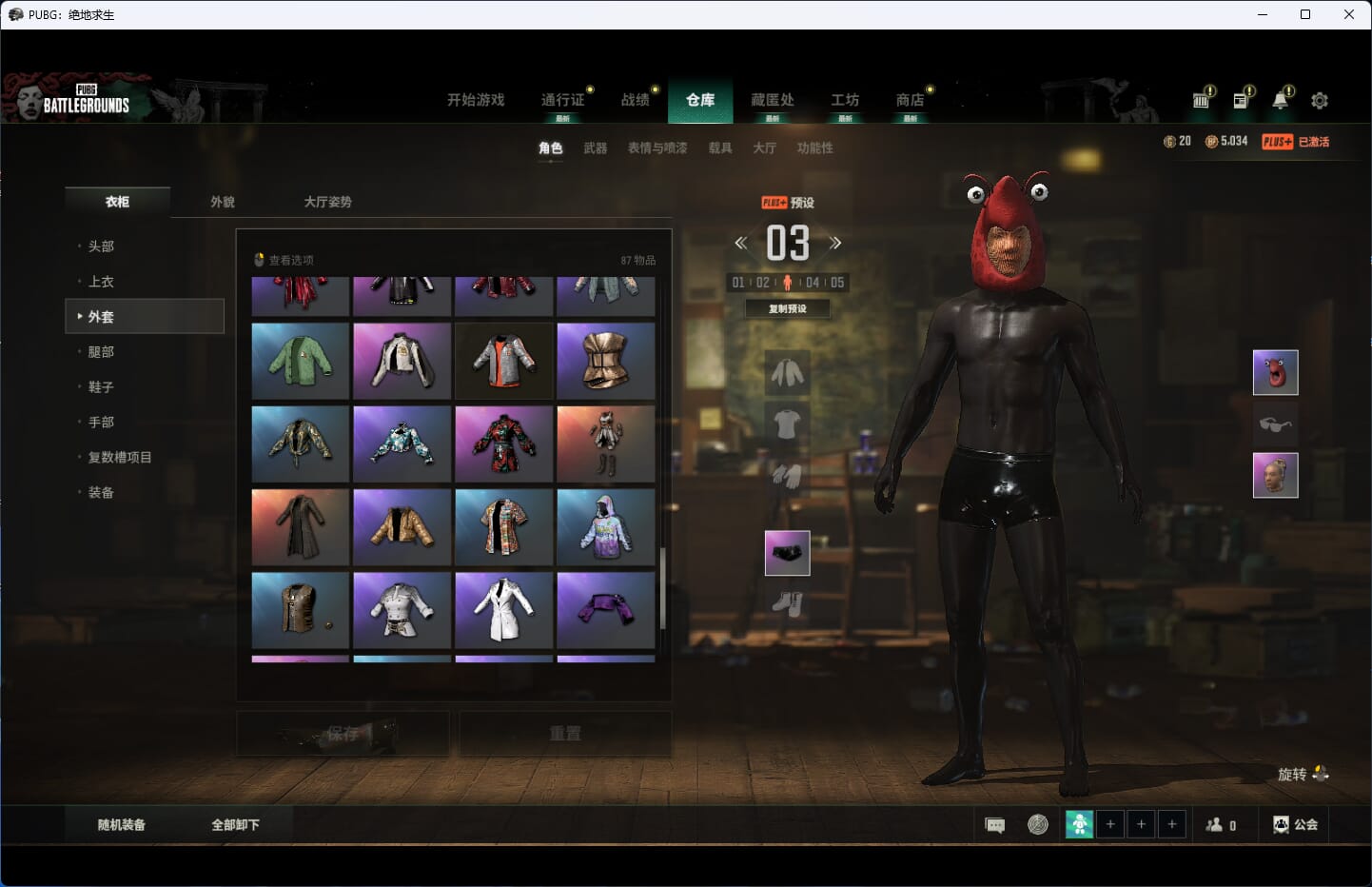Select current preset character marker
Viewport: 1372px width, 887px height.
click(x=787, y=283)
